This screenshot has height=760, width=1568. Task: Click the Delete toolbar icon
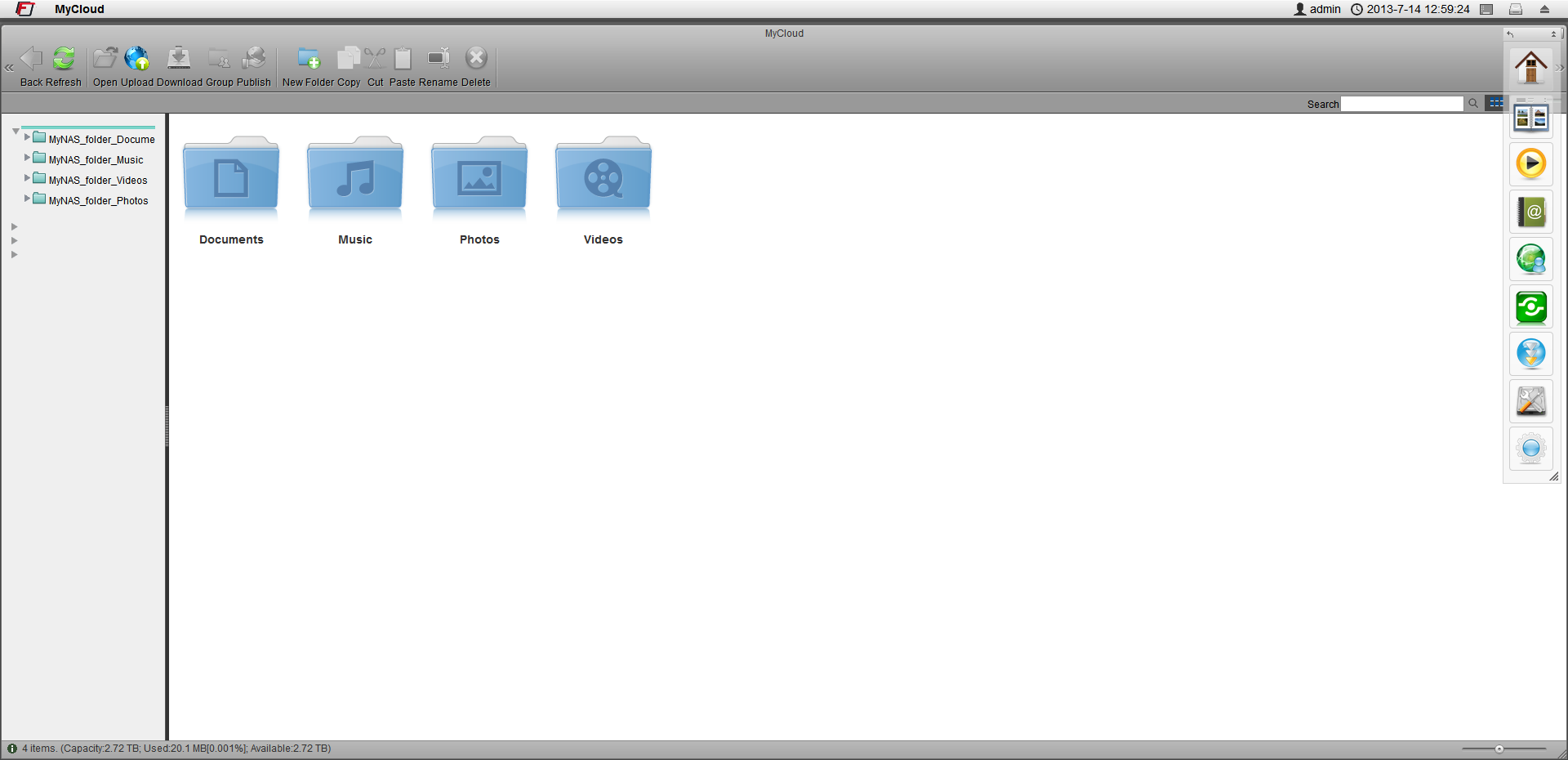click(x=476, y=59)
